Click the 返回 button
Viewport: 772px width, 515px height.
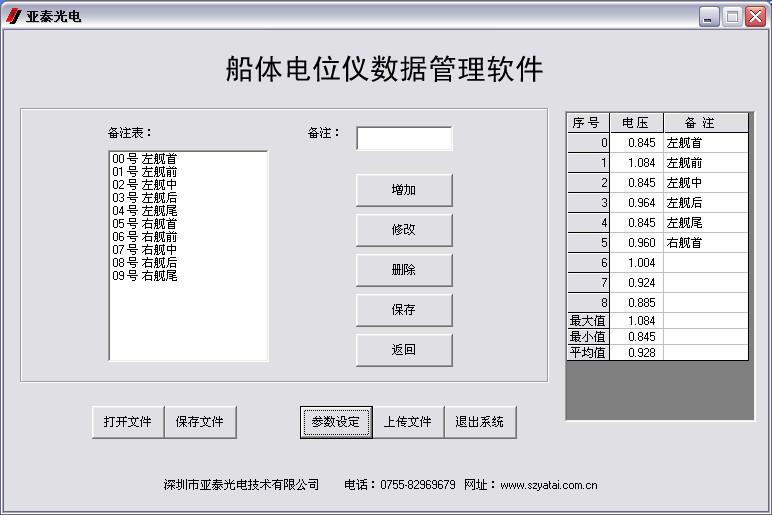(x=404, y=350)
